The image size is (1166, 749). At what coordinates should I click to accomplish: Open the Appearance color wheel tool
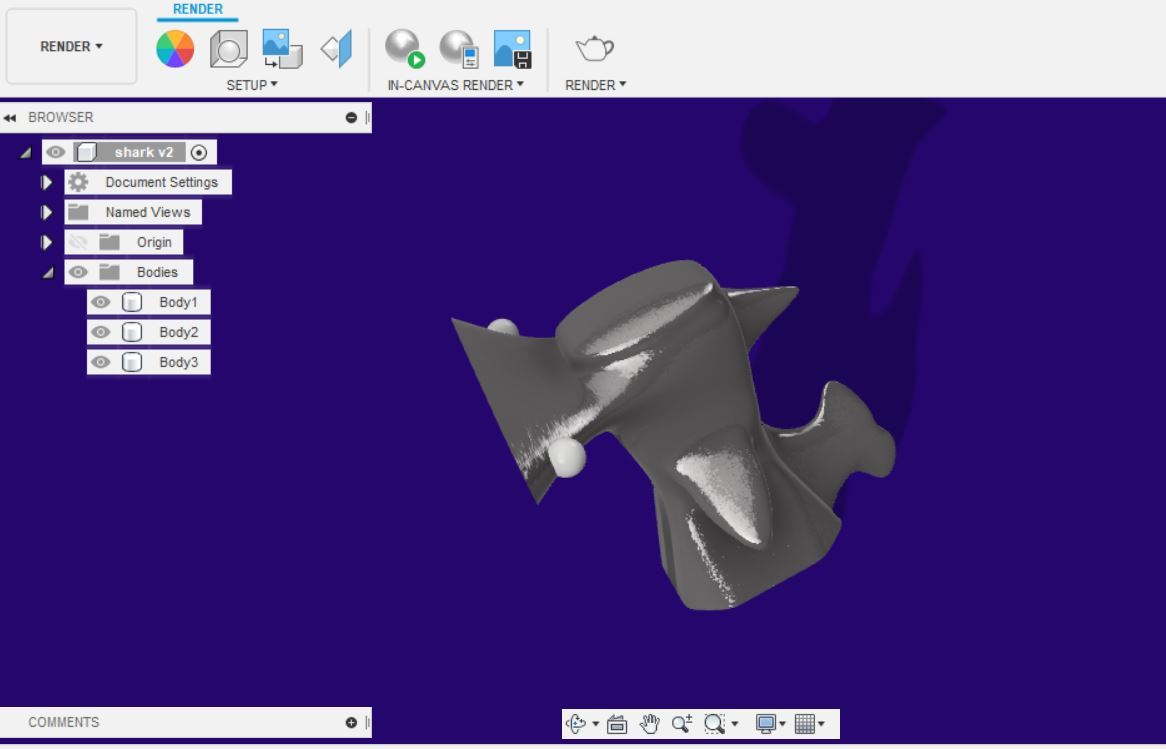point(175,49)
